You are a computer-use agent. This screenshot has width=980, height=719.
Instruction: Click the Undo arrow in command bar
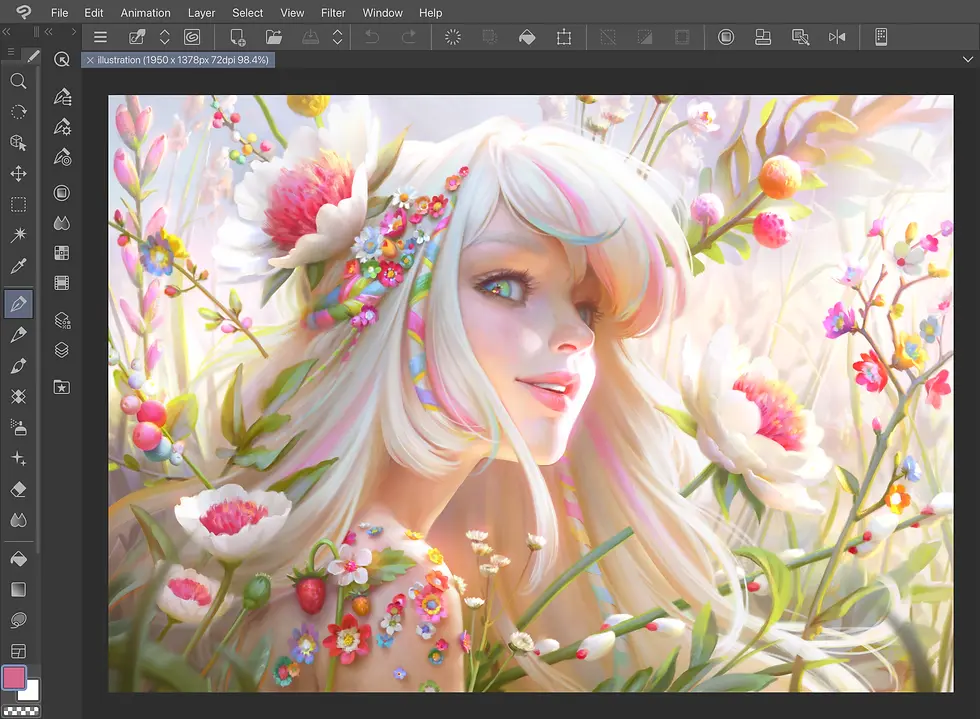point(372,37)
